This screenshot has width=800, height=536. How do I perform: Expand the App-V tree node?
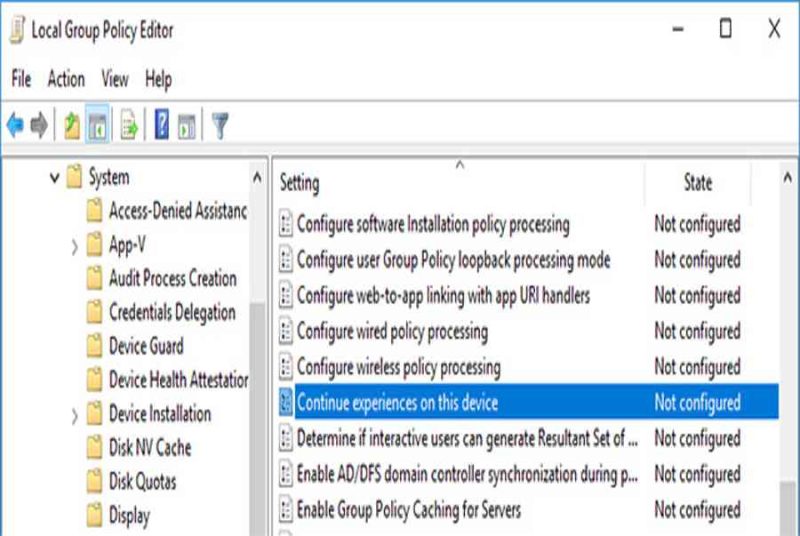(x=74, y=247)
